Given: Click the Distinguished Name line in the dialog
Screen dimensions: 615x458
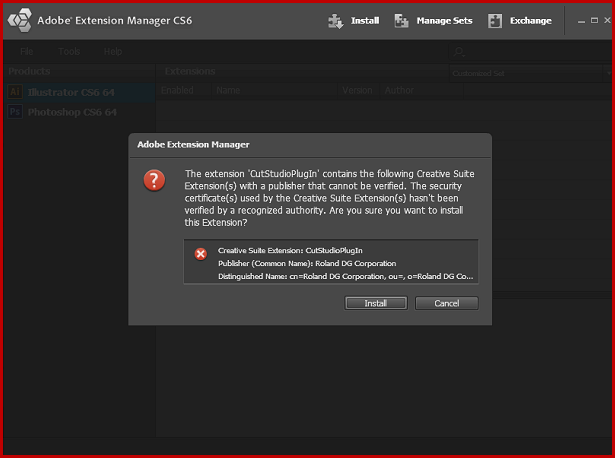Looking at the screenshot, I should (346, 276).
